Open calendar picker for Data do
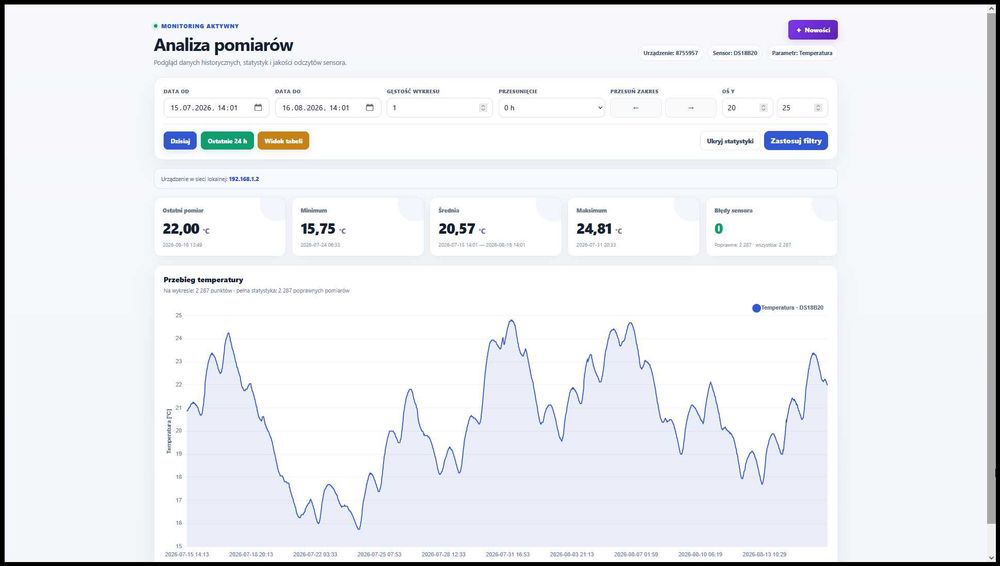Screen dimensions: 1000x566 [370, 108]
